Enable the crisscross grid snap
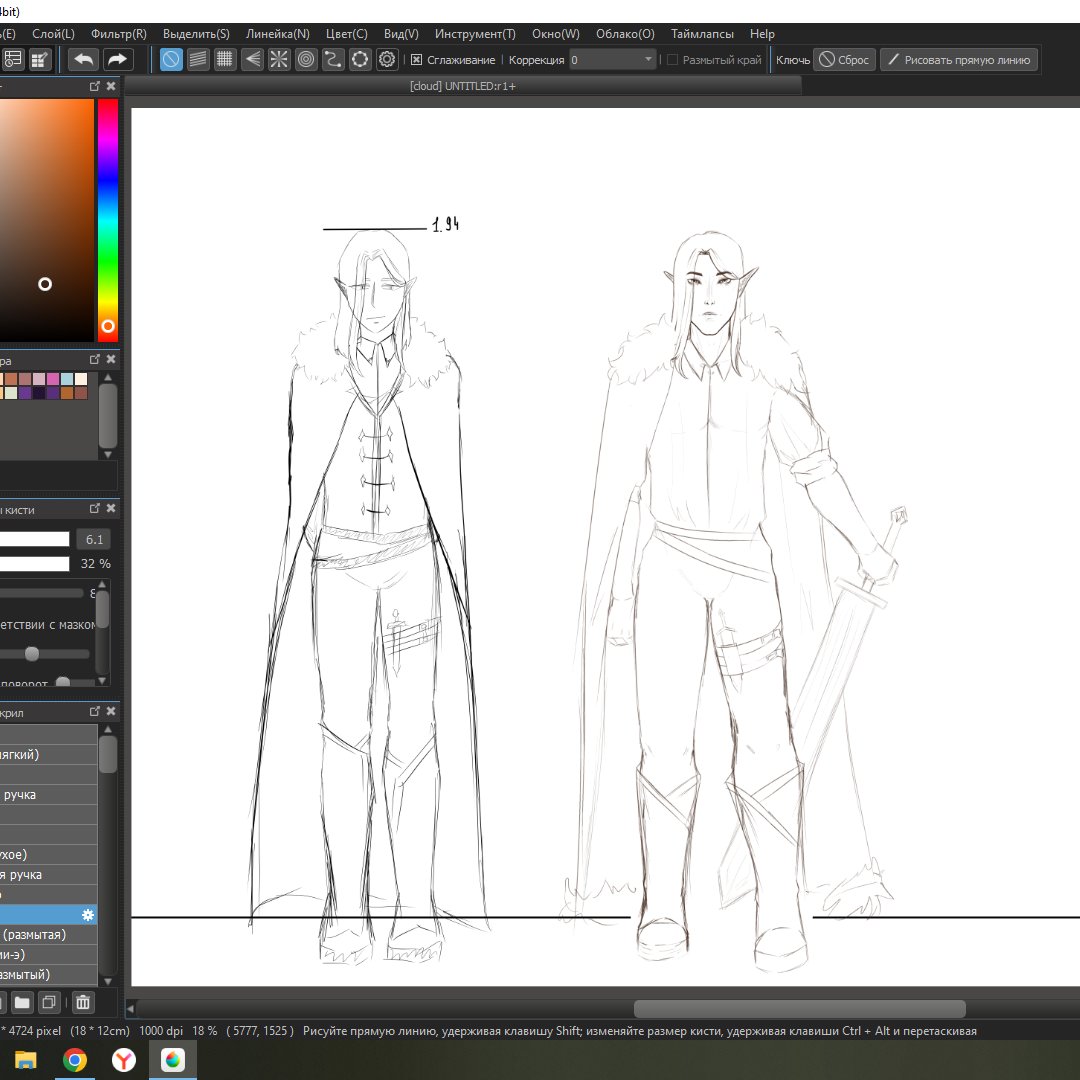Image resolution: width=1080 pixels, height=1080 pixels. [225, 60]
